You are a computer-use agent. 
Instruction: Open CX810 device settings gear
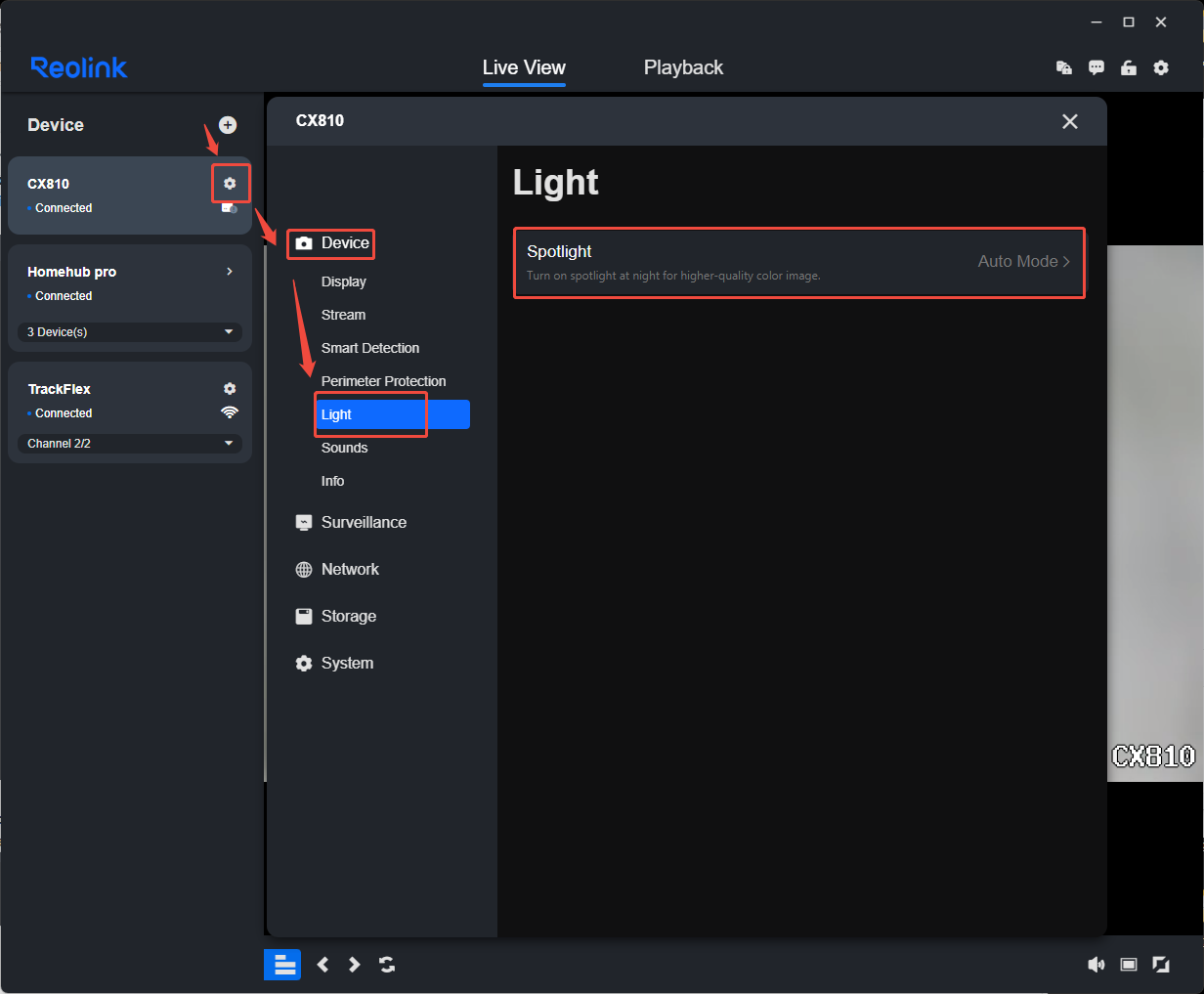(x=230, y=184)
